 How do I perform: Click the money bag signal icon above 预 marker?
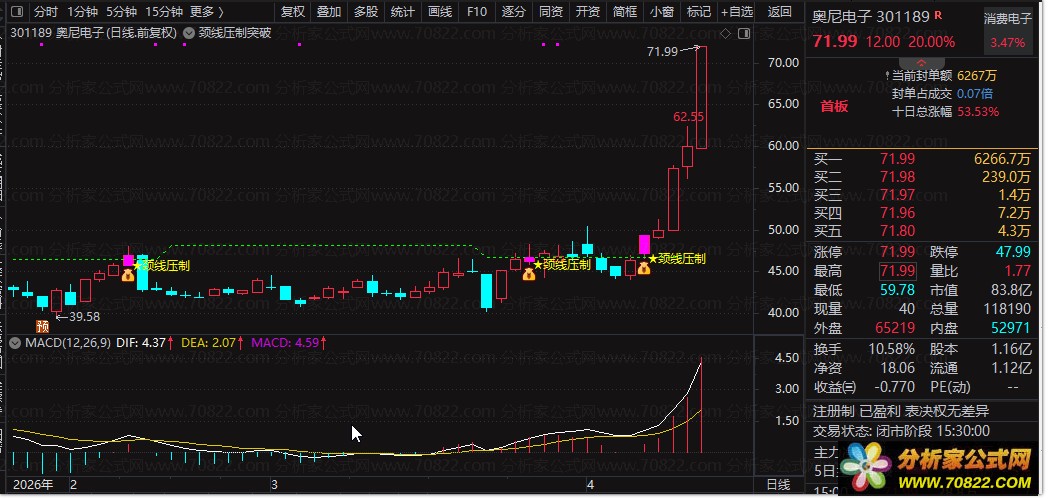tap(128, 274)
